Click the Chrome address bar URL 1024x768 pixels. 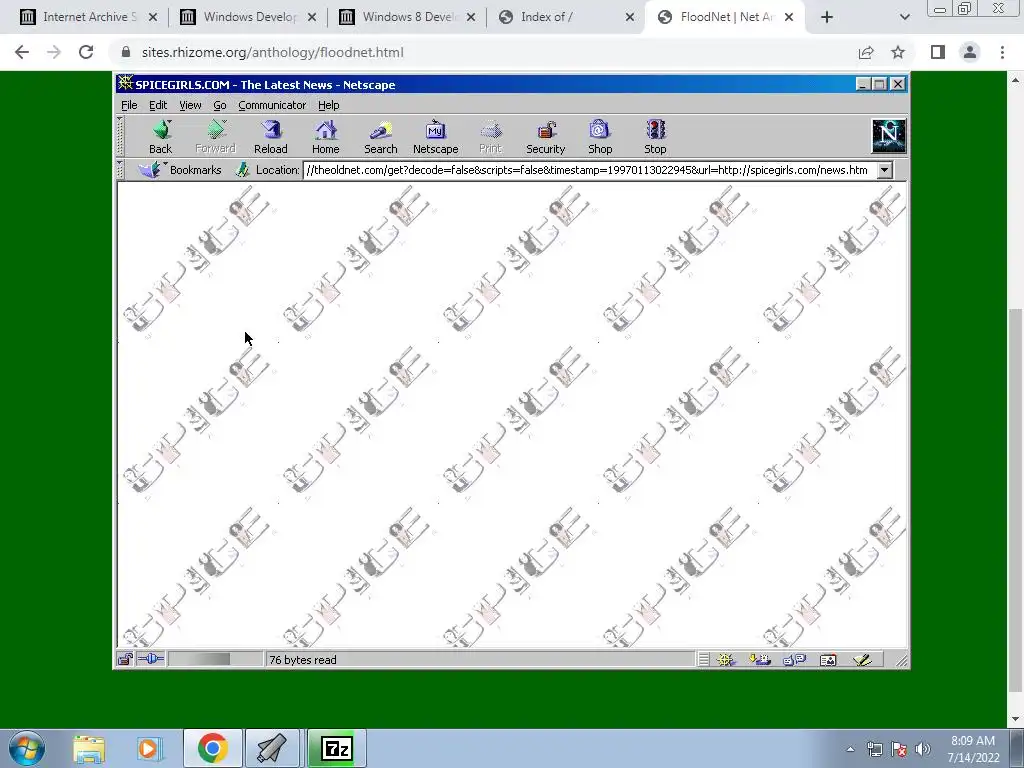pyautogui.click(x=272, y=52)
